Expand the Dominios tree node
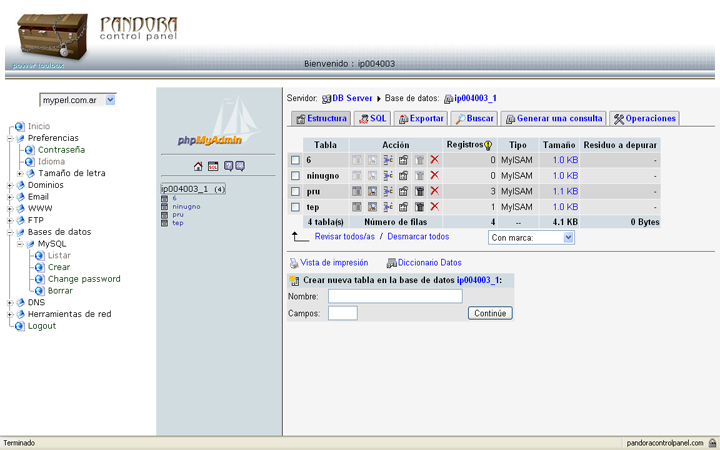This screenshot has height=450, width=720. [9, 185]
